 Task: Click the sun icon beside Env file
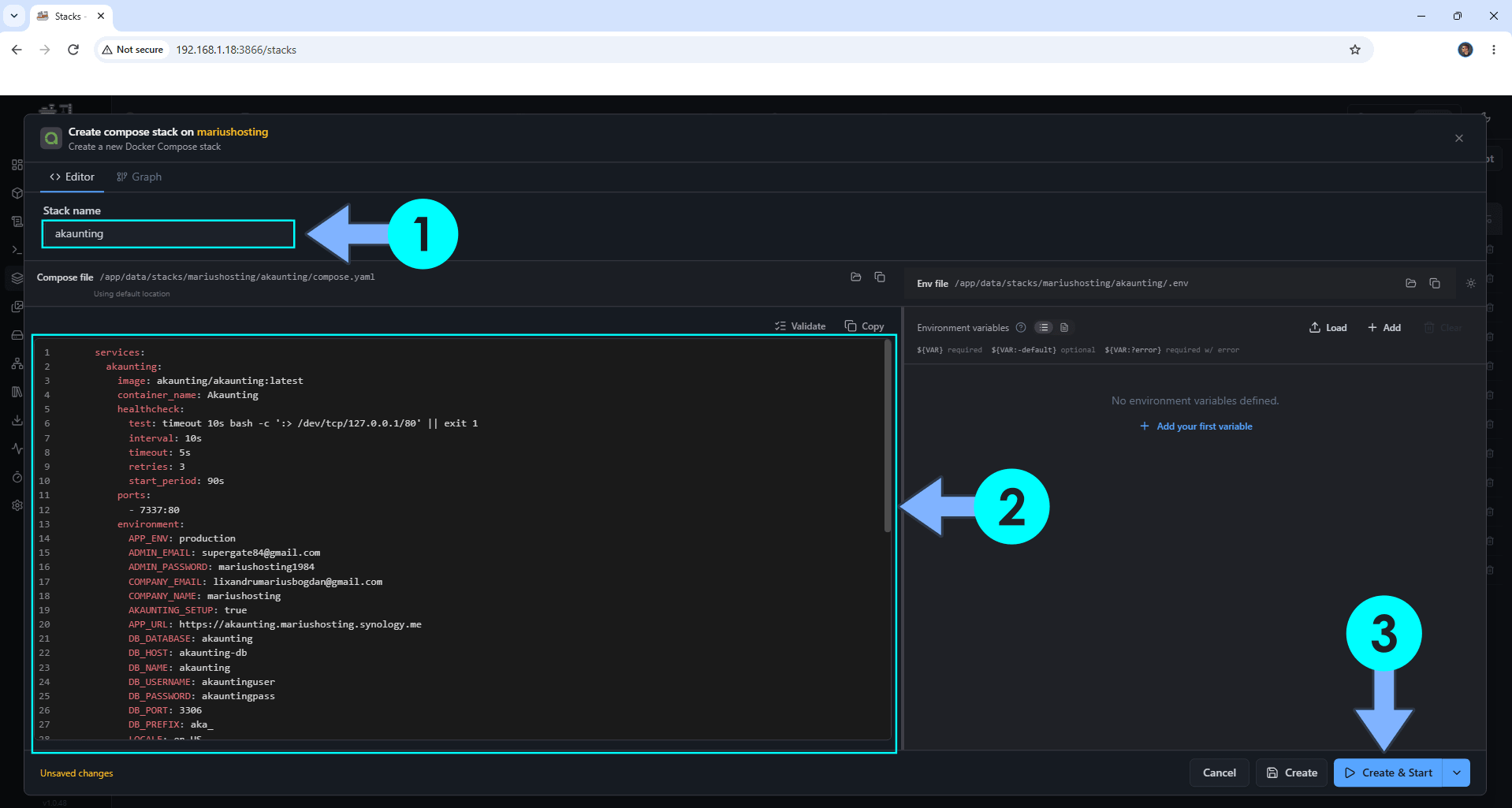pos(1471,283)
